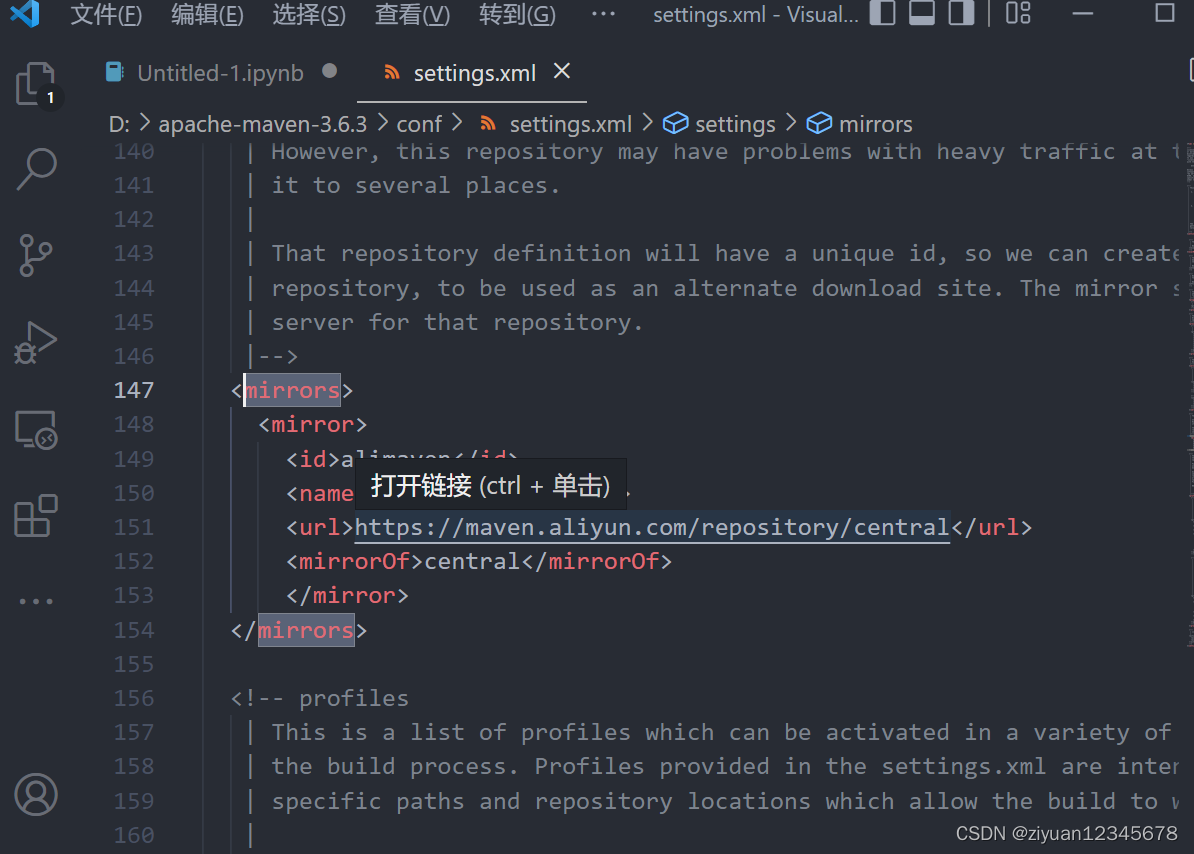The height and width of the screenshot is (854, 1194).
Task: Select the apache-maven-3.6.3 breadcrumb
Action: [x=263, y=124]
